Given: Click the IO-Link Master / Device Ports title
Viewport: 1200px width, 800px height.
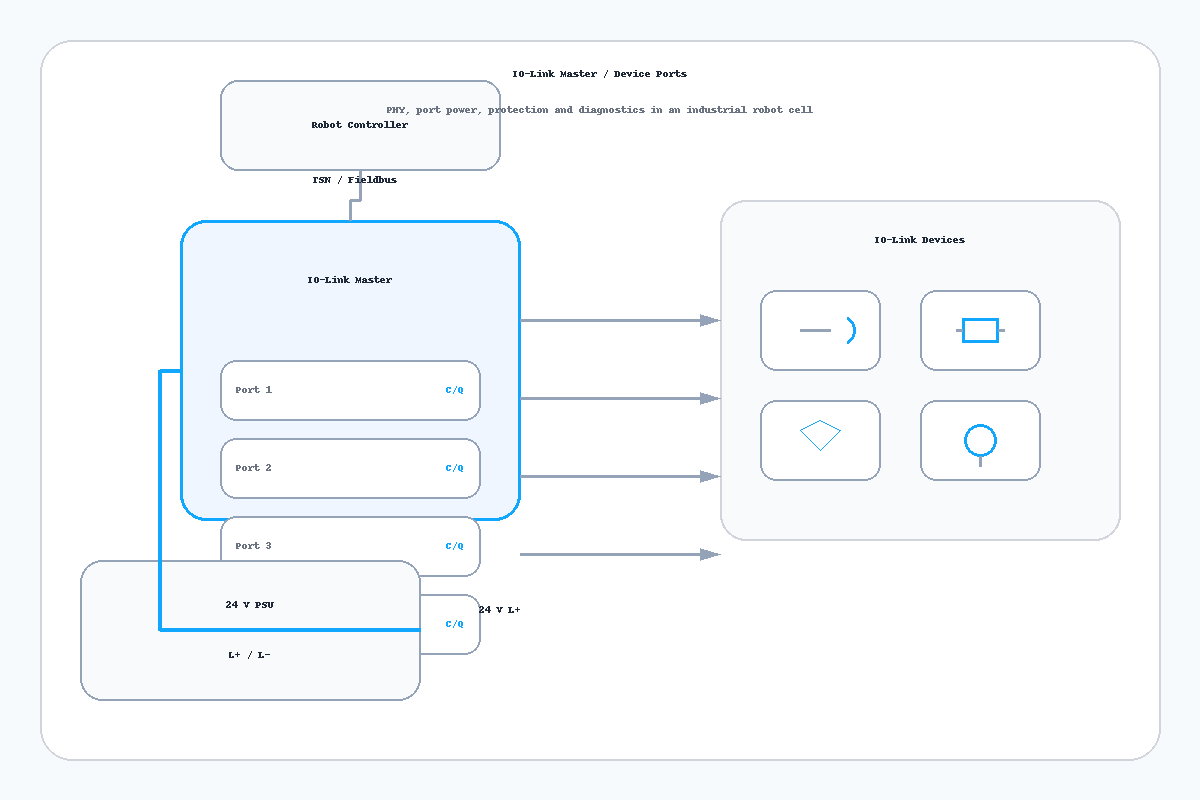Looking at the screenshot, I should (600, 74).
